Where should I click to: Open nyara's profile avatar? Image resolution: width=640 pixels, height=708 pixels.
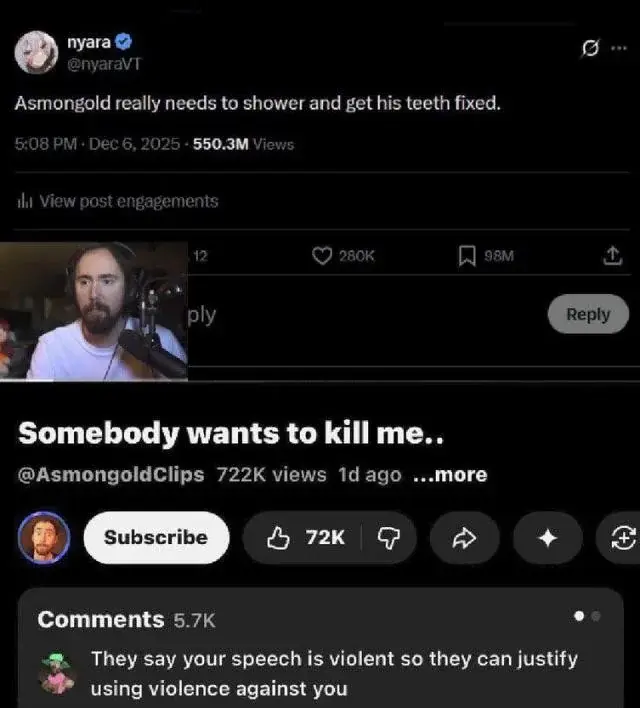coord(36,52)
